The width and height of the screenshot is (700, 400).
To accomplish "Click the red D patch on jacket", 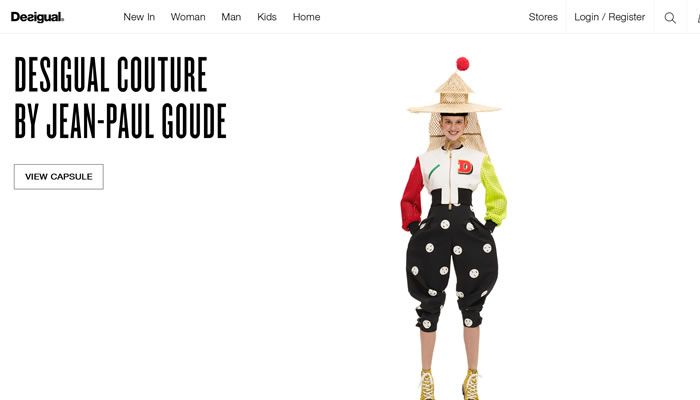I will click(465, 167).
